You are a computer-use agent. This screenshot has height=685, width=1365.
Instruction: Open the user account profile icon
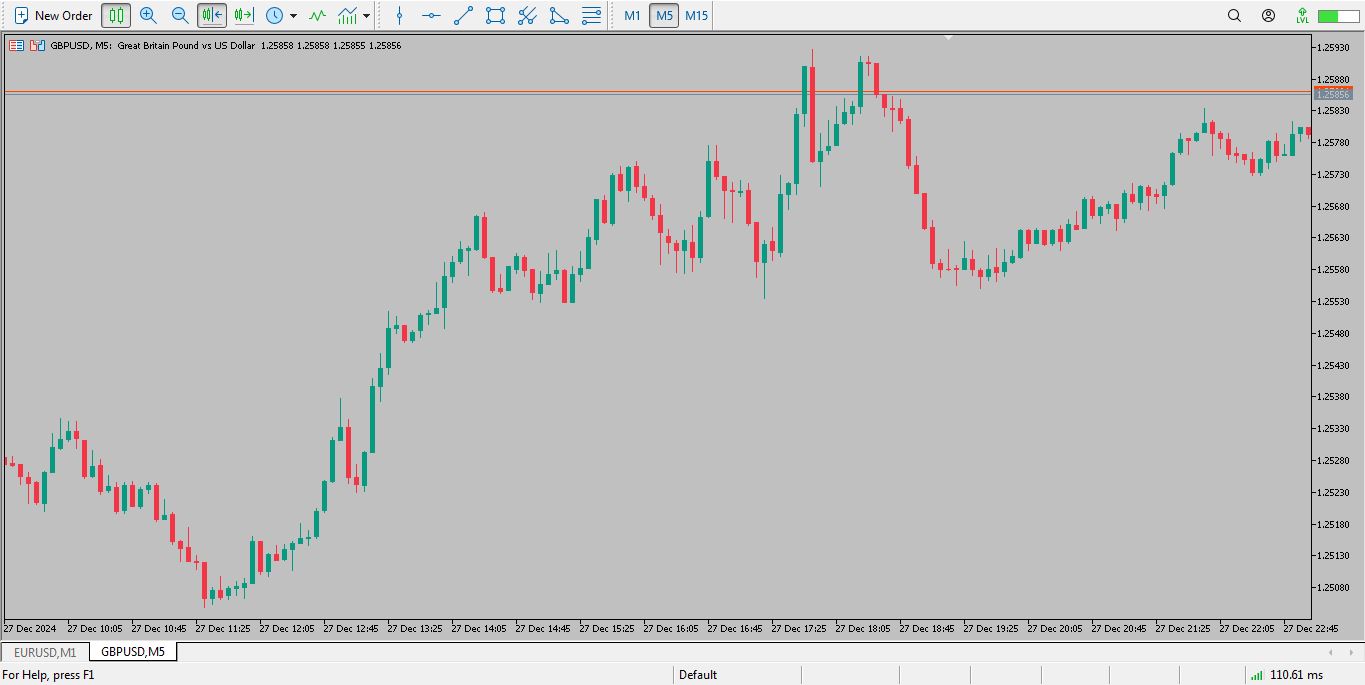(x=1268, y=15)
